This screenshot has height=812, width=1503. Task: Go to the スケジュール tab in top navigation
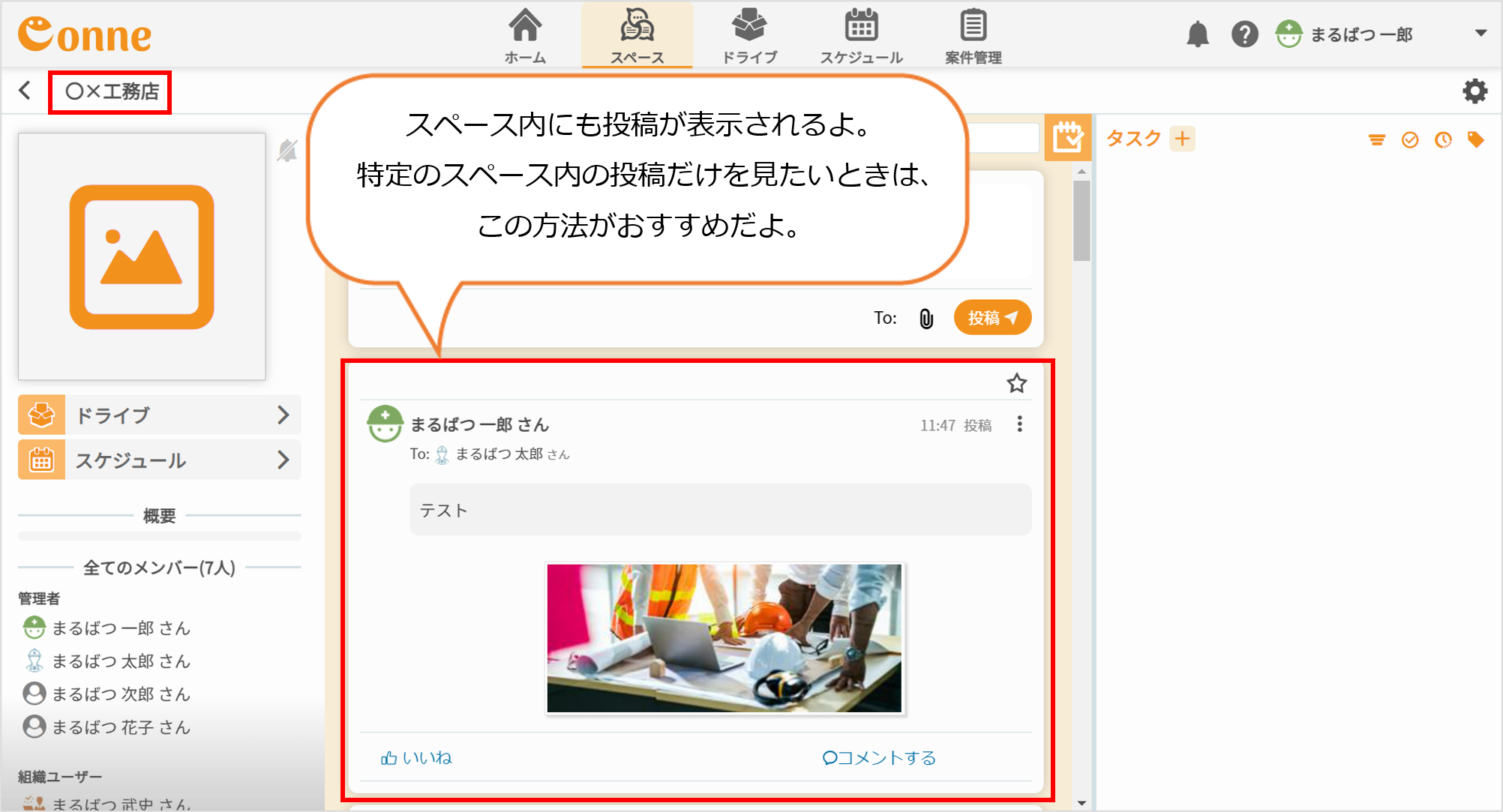tap(861, 36)
